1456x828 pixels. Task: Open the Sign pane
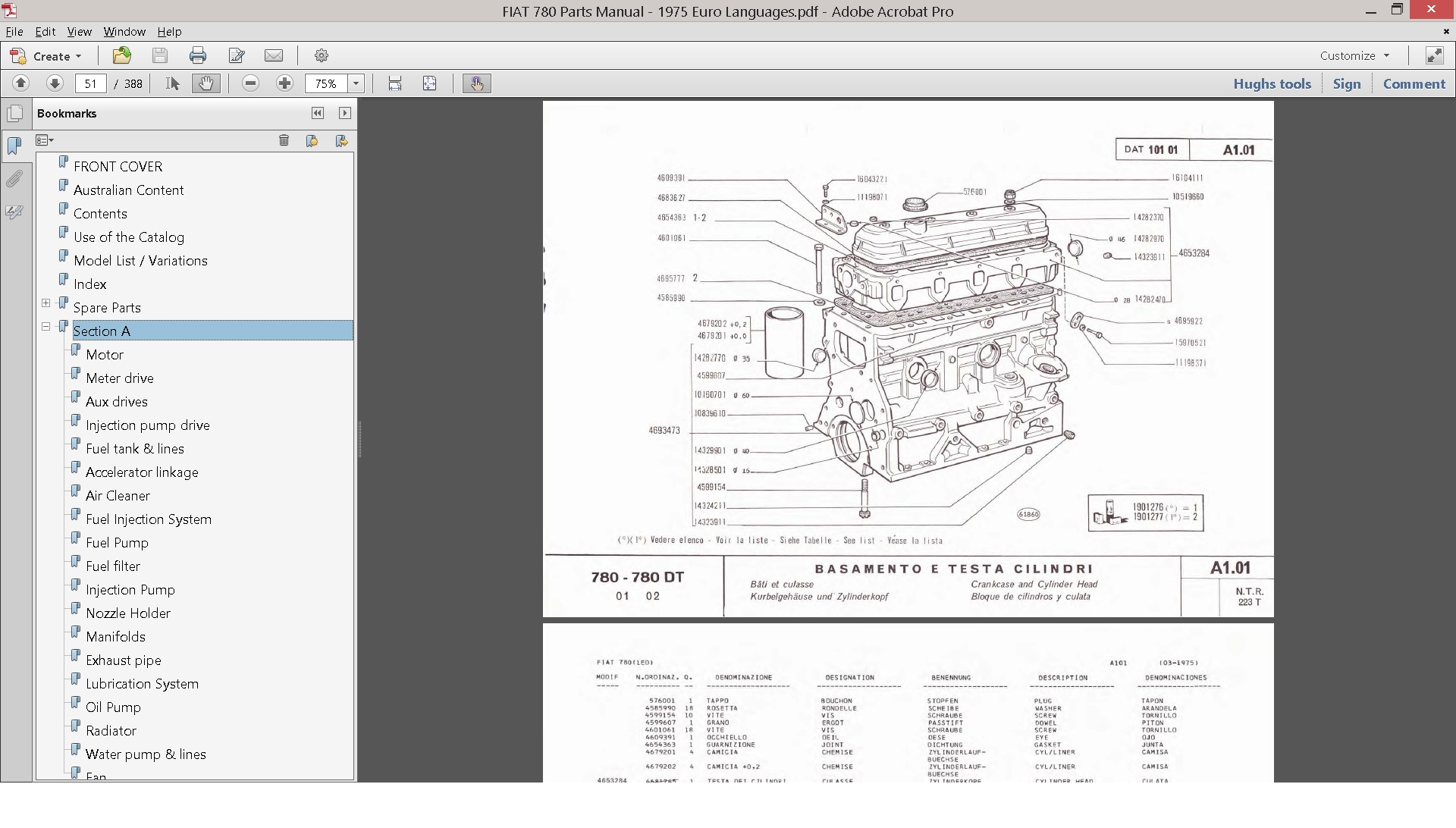1347,84
